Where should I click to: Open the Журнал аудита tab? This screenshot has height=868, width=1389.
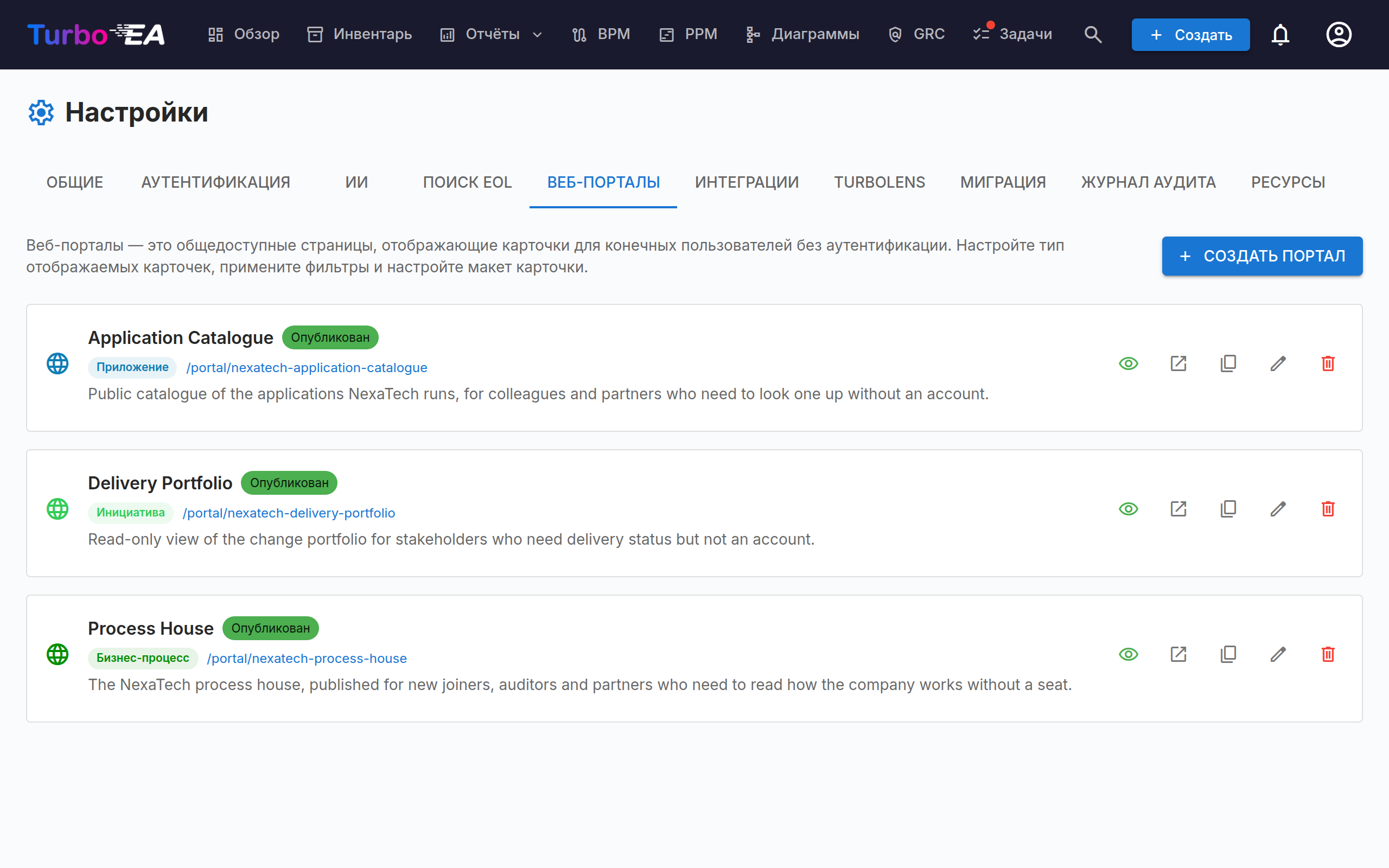[1148, 182]
